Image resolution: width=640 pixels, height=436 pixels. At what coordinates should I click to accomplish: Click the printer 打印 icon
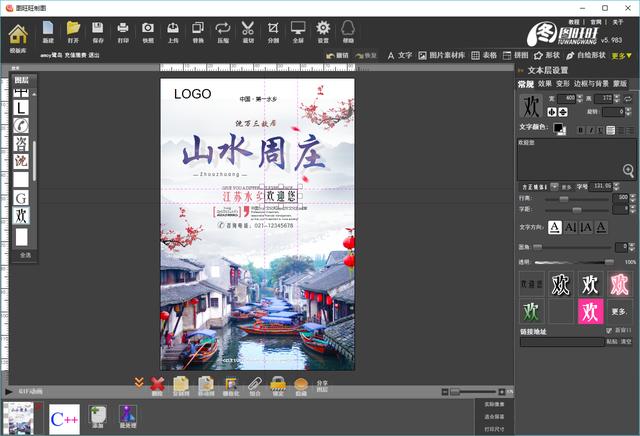coord(123,32)
